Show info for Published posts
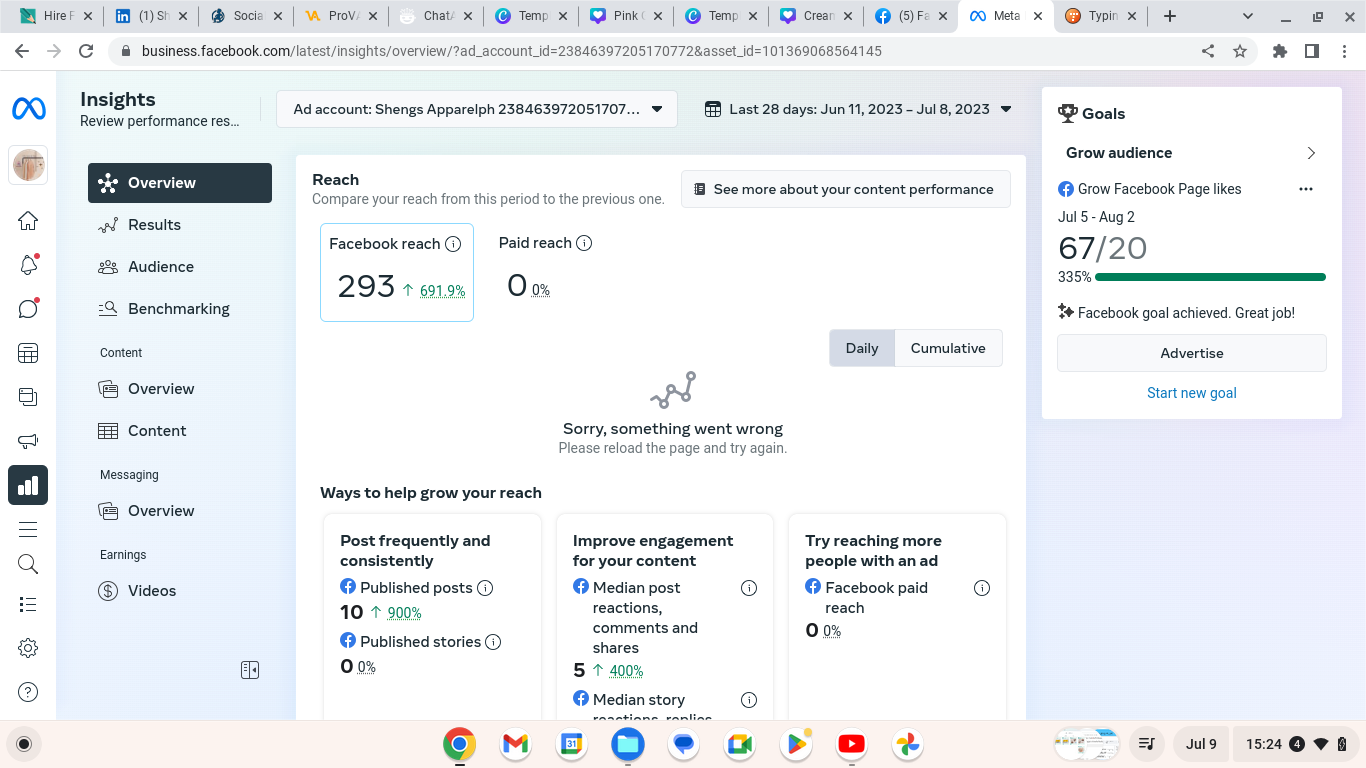Viewport: 1366px width, 768px height. pyautogui.click(x=485, y=588)
